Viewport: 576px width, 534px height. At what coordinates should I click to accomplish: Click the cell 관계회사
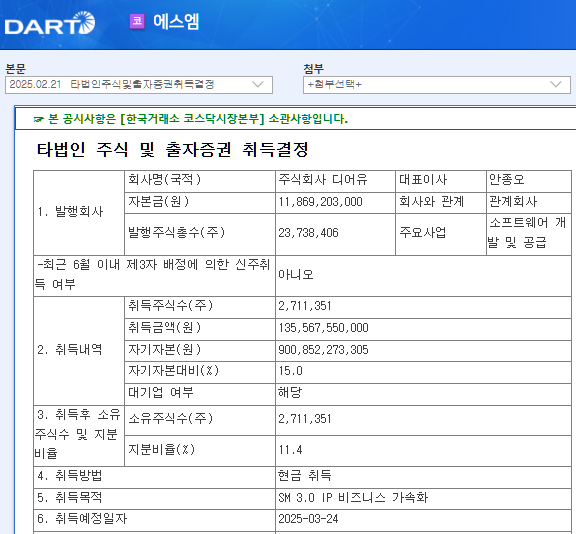[x=528, y=203]
